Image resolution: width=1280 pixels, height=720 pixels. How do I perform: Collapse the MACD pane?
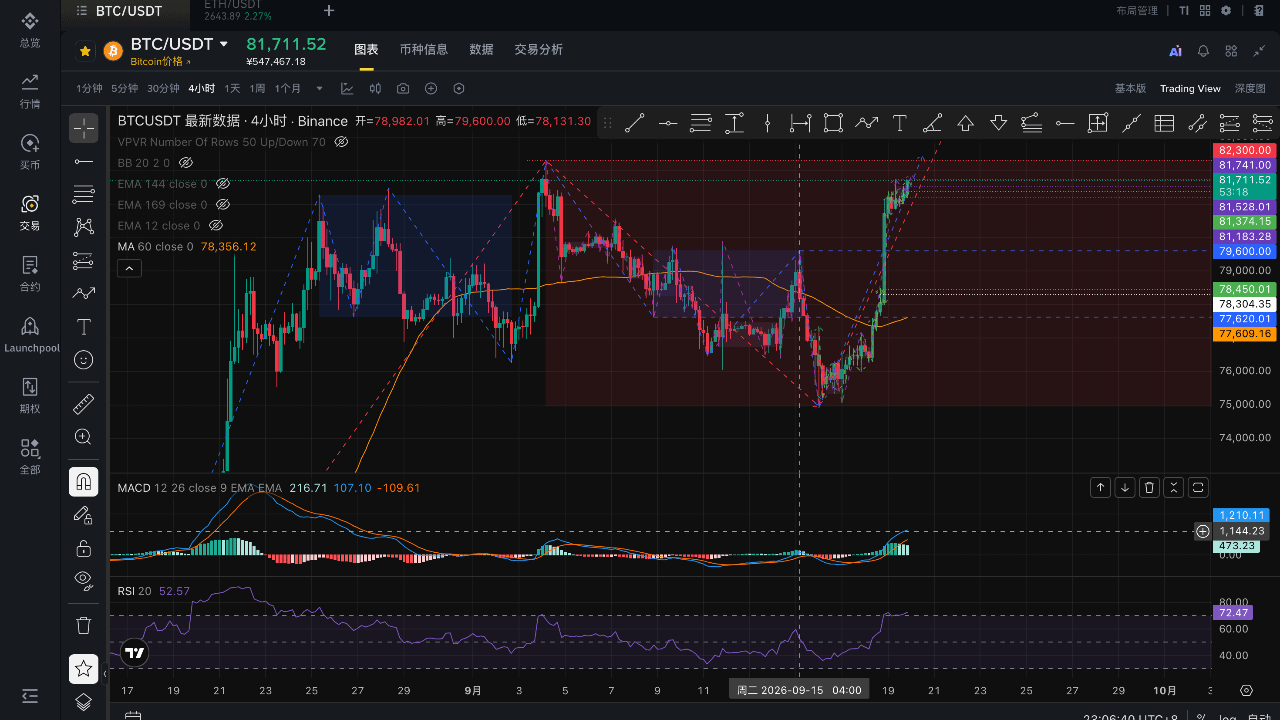1174,488
